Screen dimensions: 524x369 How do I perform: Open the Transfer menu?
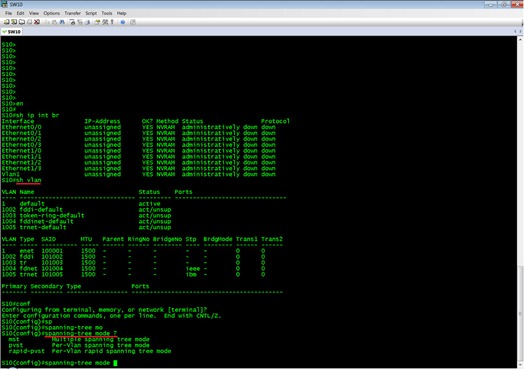[73, 13]
